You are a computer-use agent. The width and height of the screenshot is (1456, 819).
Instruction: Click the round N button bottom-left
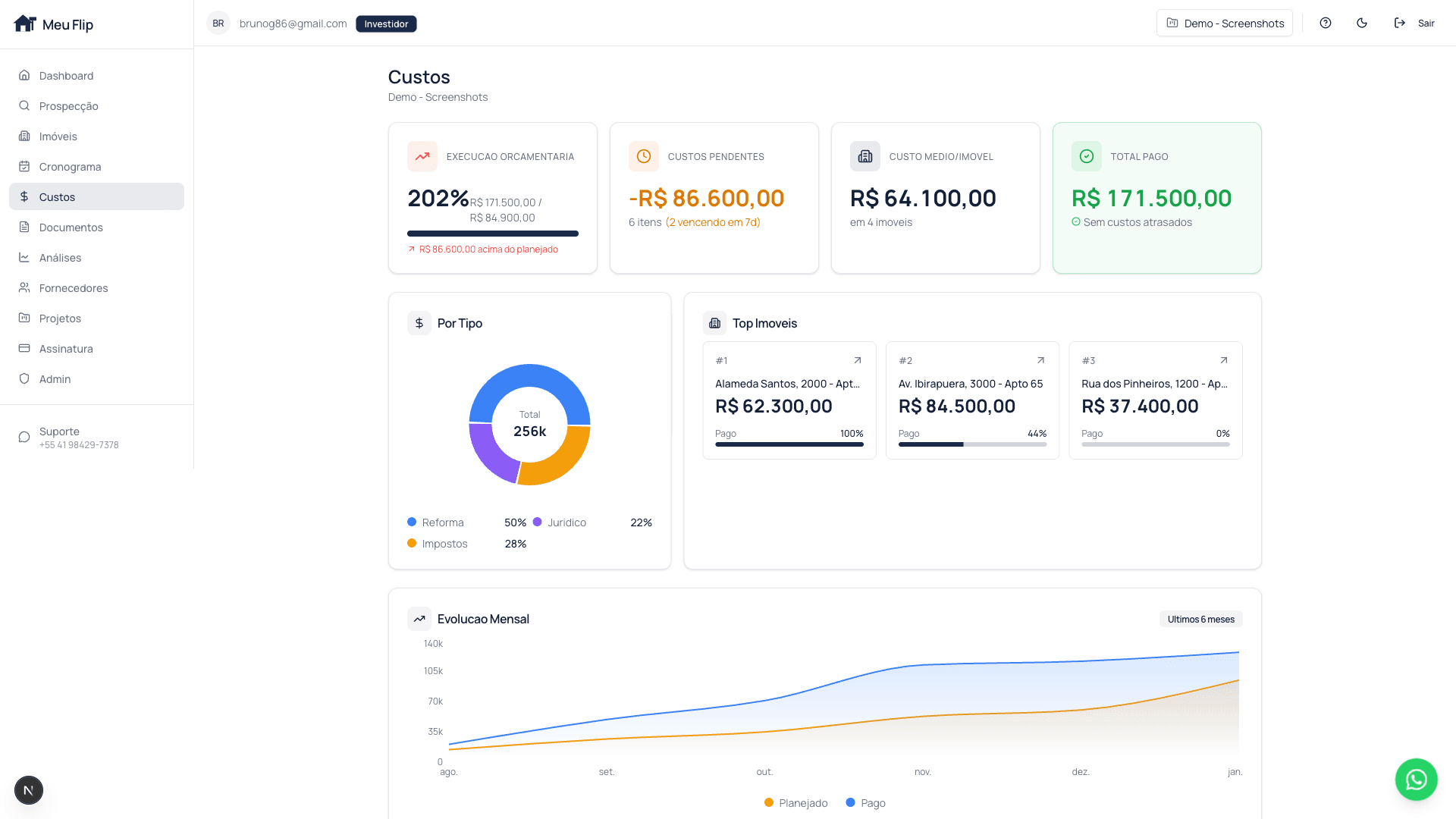(x=29, y=790)
